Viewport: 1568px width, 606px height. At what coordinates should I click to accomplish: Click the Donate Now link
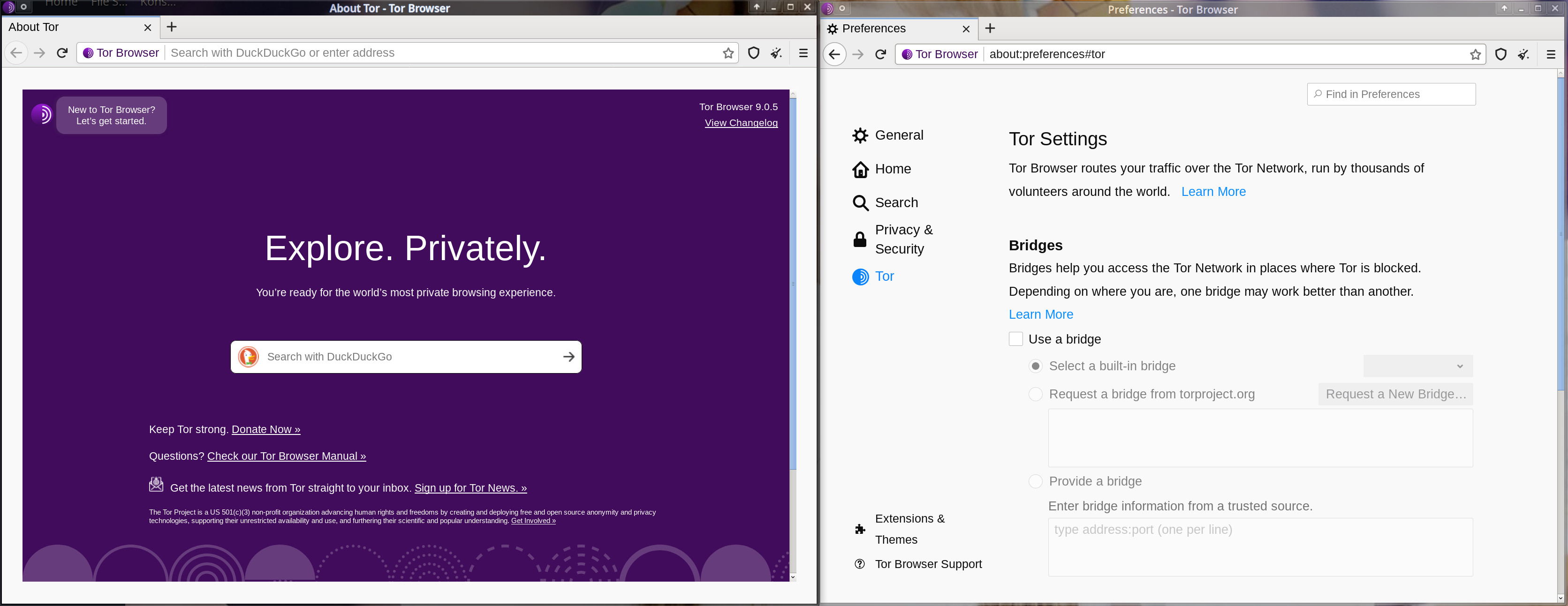click(264, 429)
